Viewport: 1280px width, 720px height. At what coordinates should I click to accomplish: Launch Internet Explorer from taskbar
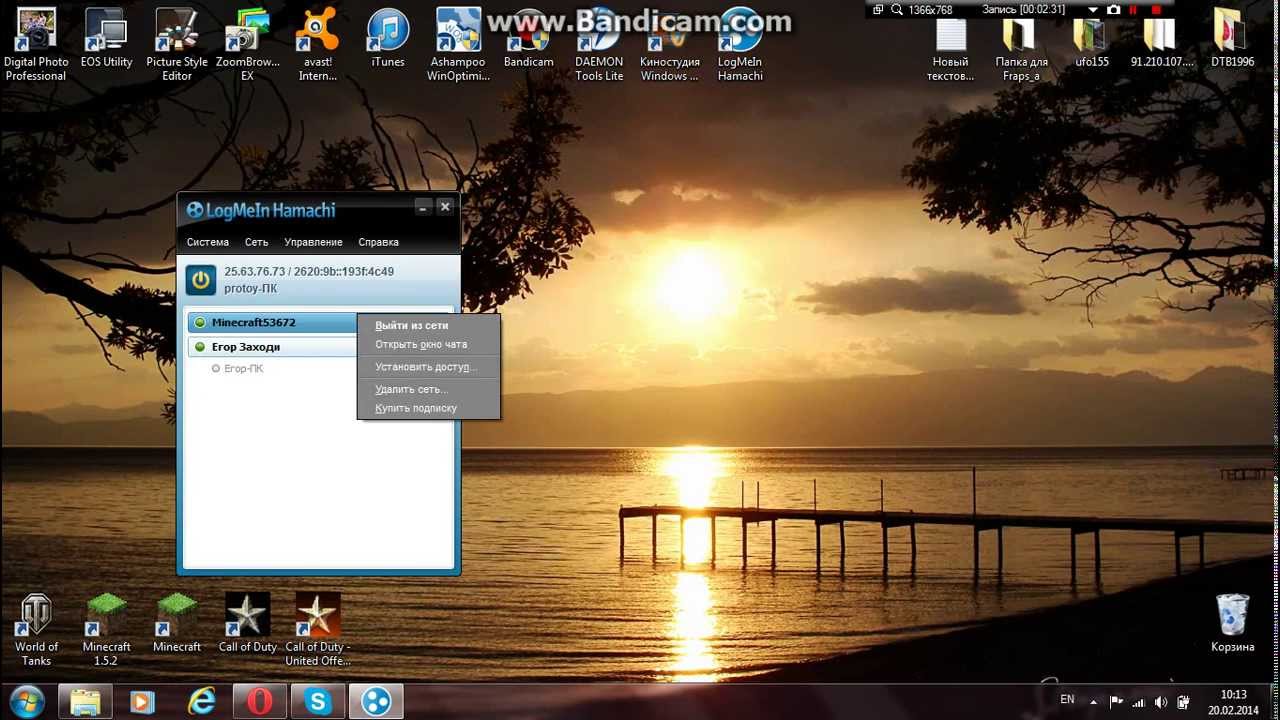click(201, 702)
